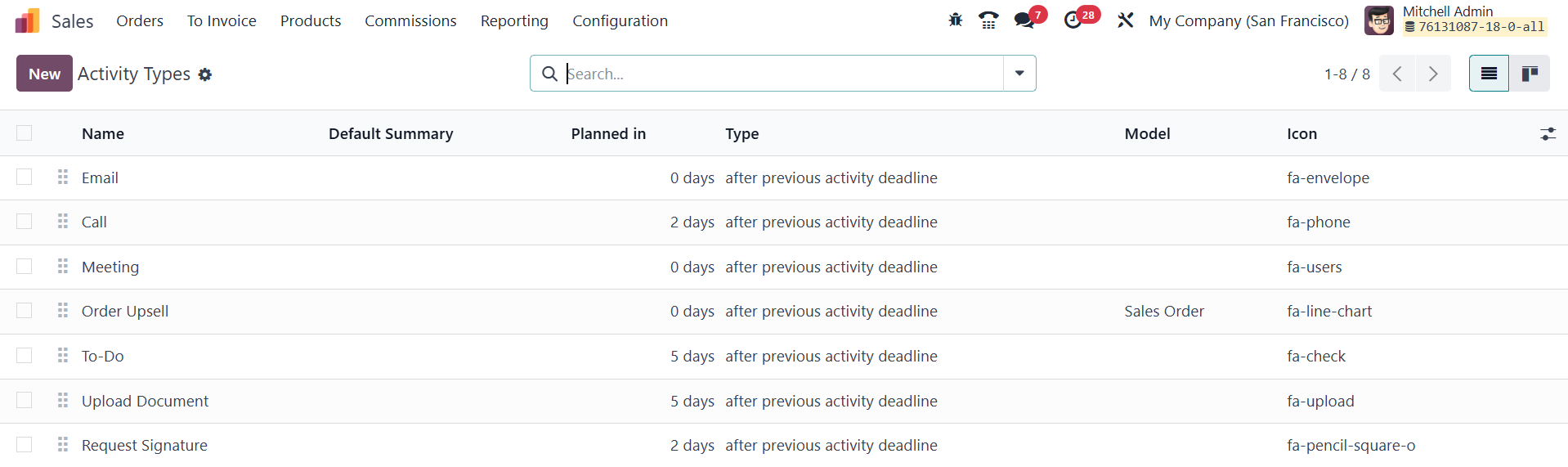Open the debug bug icon menu
Screen dimensions: 1568x467
pos(955,20)
